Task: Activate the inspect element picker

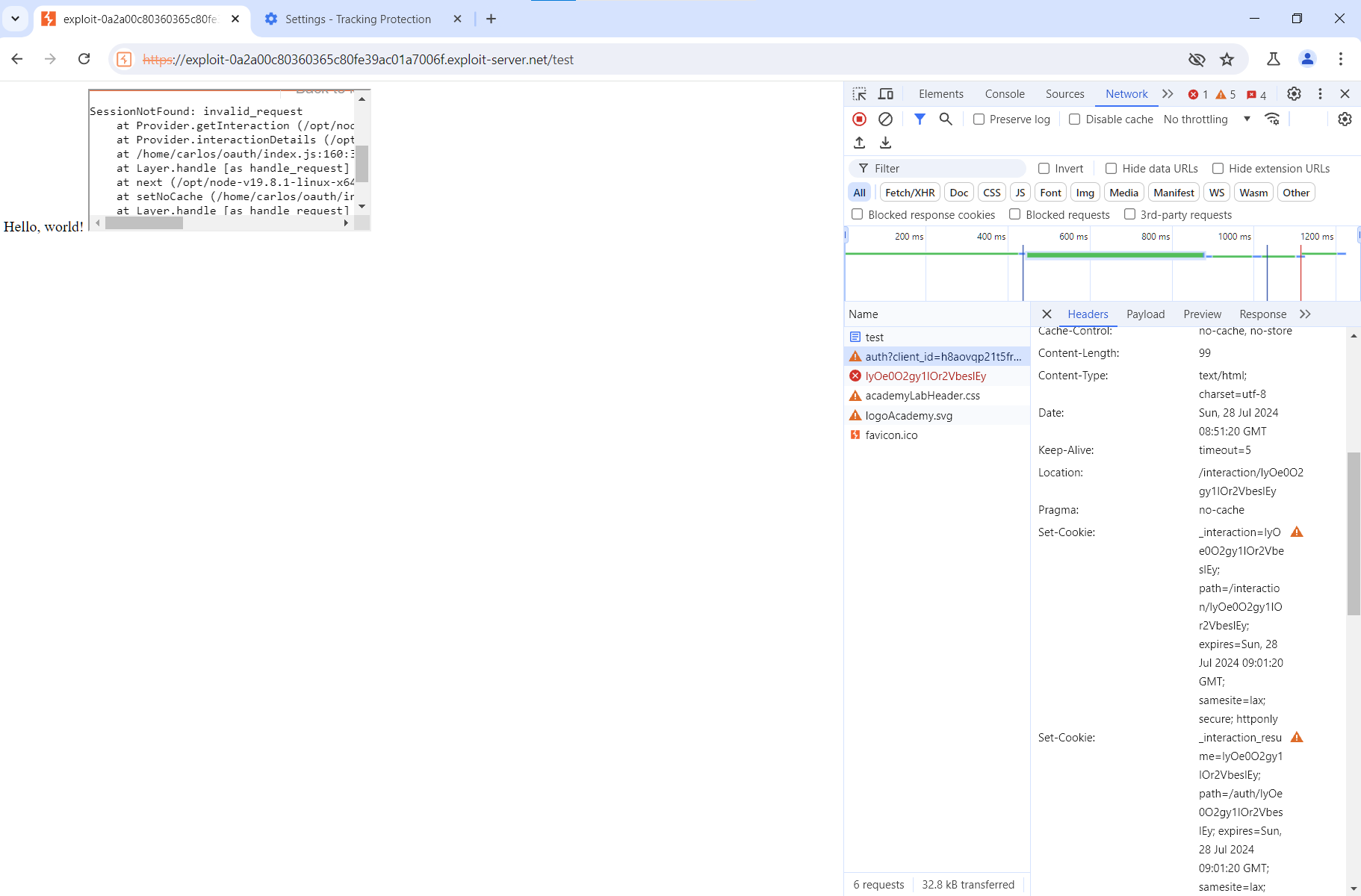Action: click(860, 94)
